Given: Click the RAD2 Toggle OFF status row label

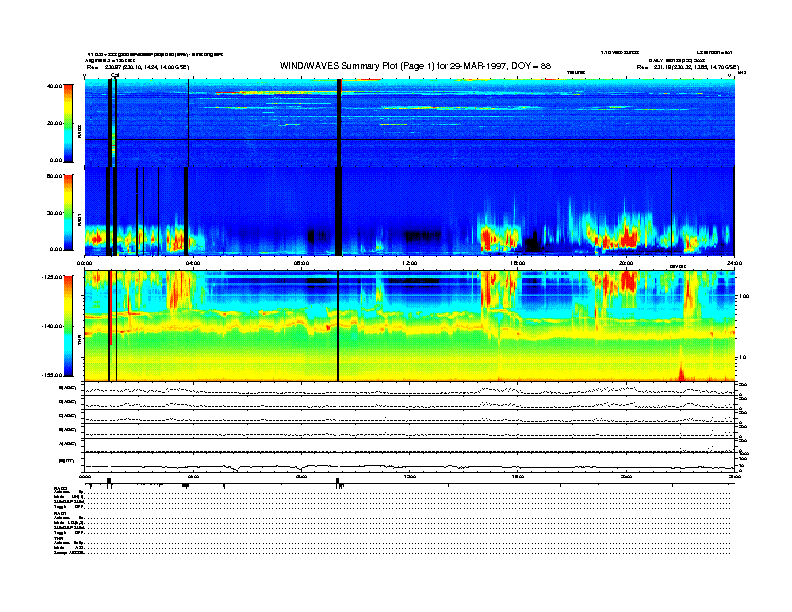Looking at the screenshot, I should pyautogui.click(x=69, y=506).
